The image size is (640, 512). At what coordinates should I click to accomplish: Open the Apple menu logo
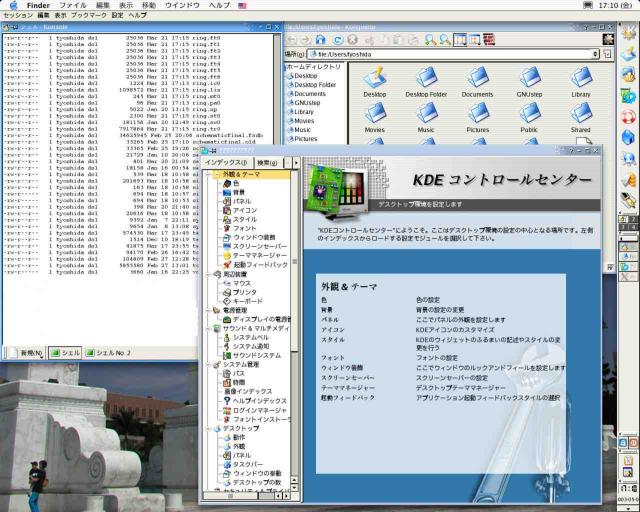pyautogui.click(x=13, y=5)
